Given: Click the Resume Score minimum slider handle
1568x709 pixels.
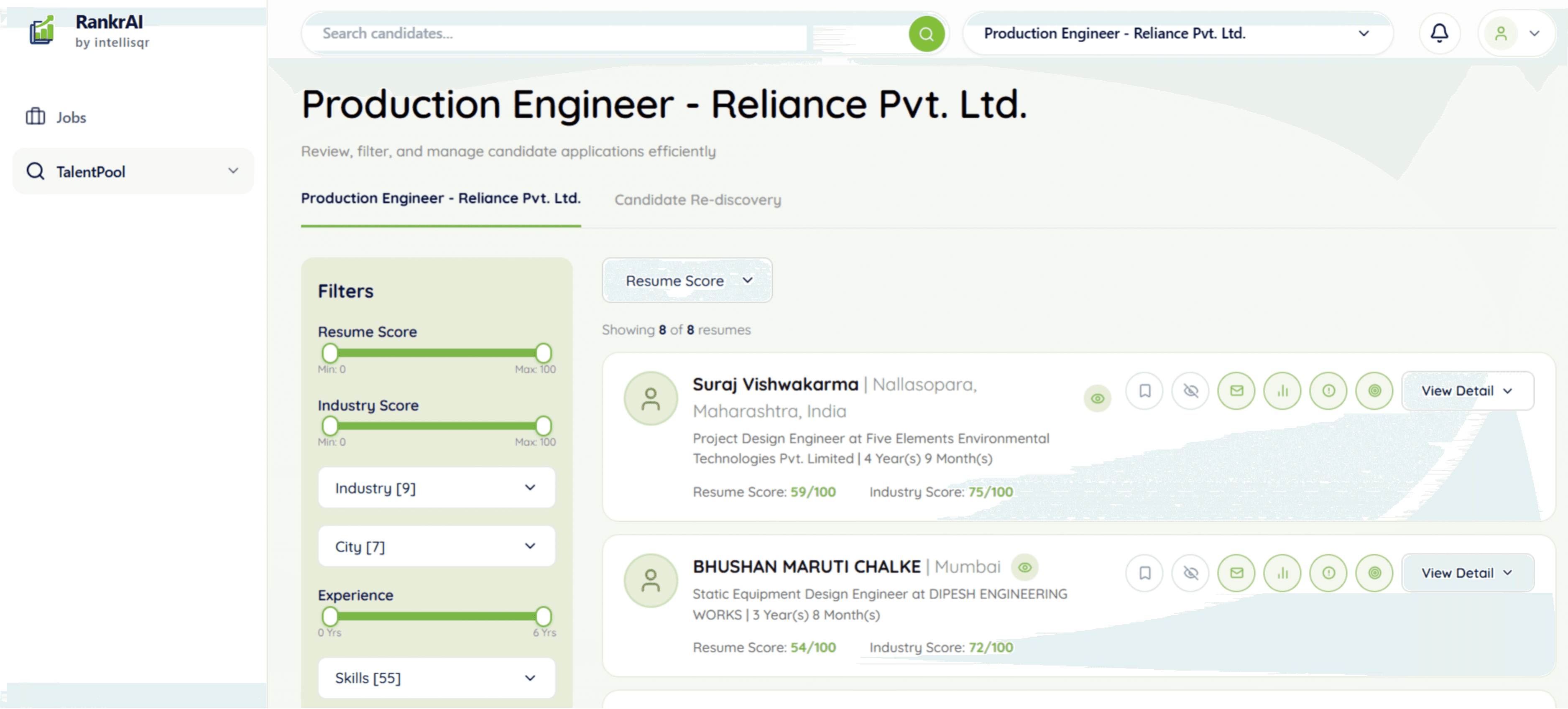Looking at the screenshot, I should point(330,353).
